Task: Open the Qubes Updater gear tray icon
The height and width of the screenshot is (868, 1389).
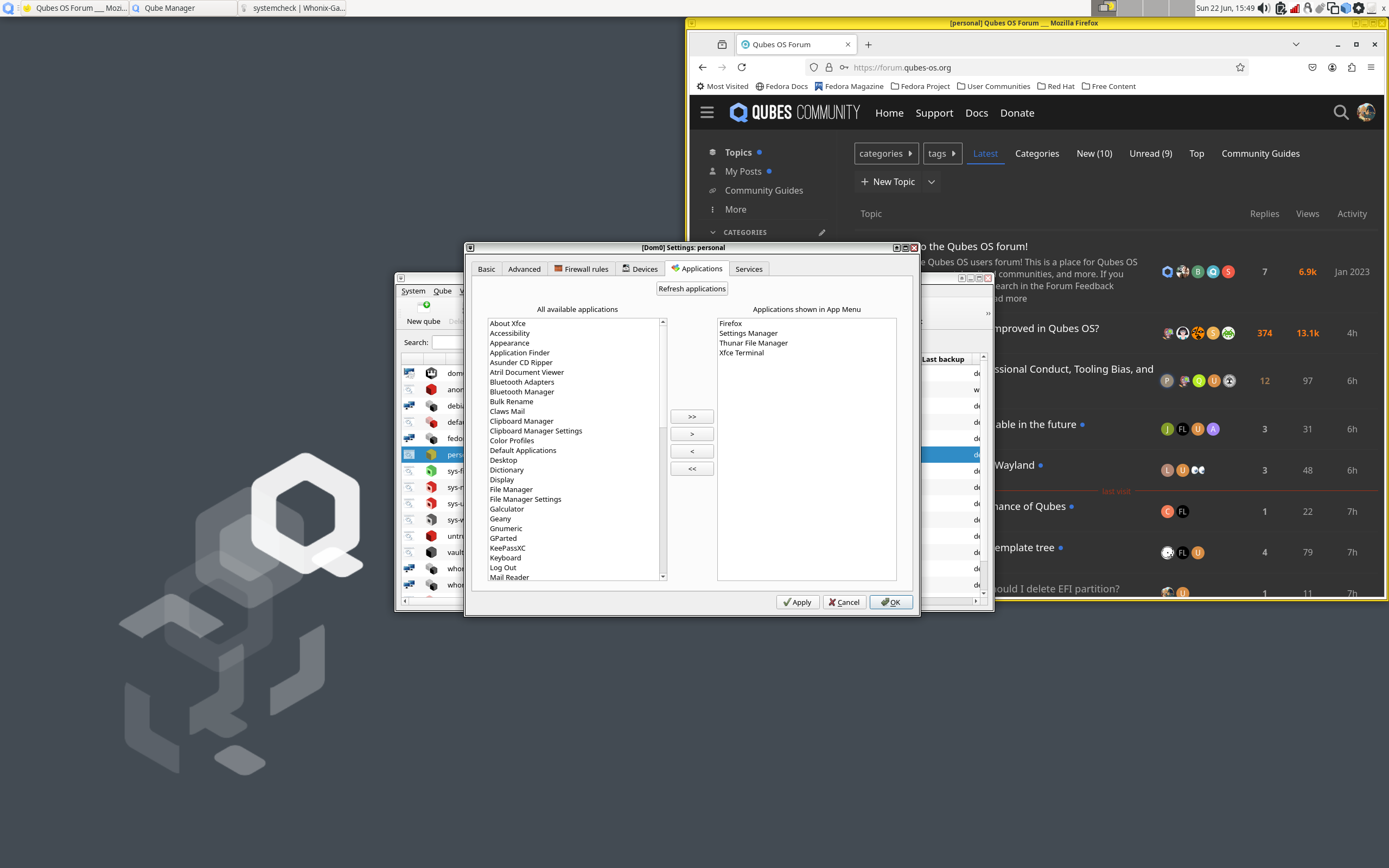Action: (x=1359, y=8)
